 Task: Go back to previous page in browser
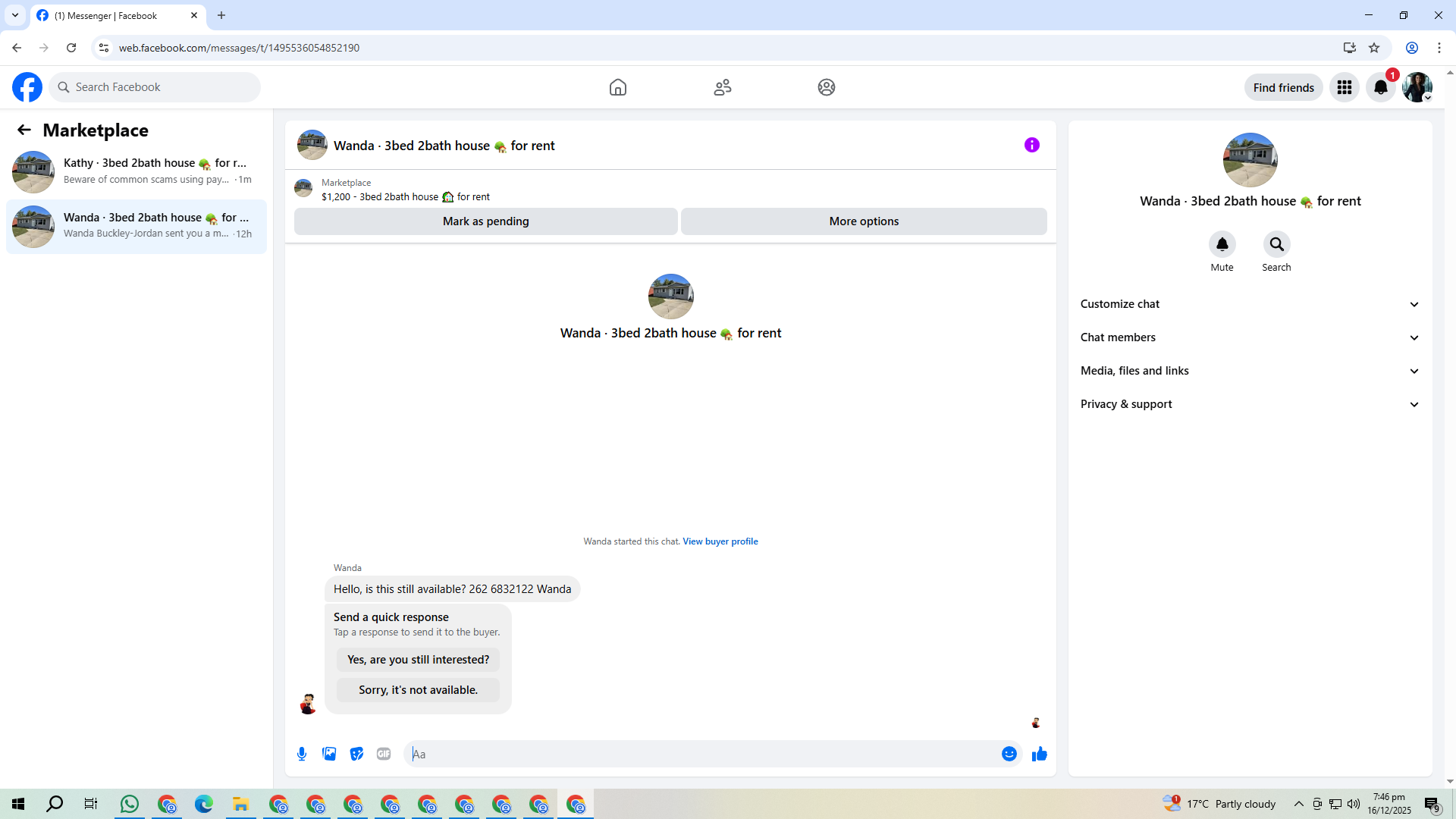(x=17, y=48)
